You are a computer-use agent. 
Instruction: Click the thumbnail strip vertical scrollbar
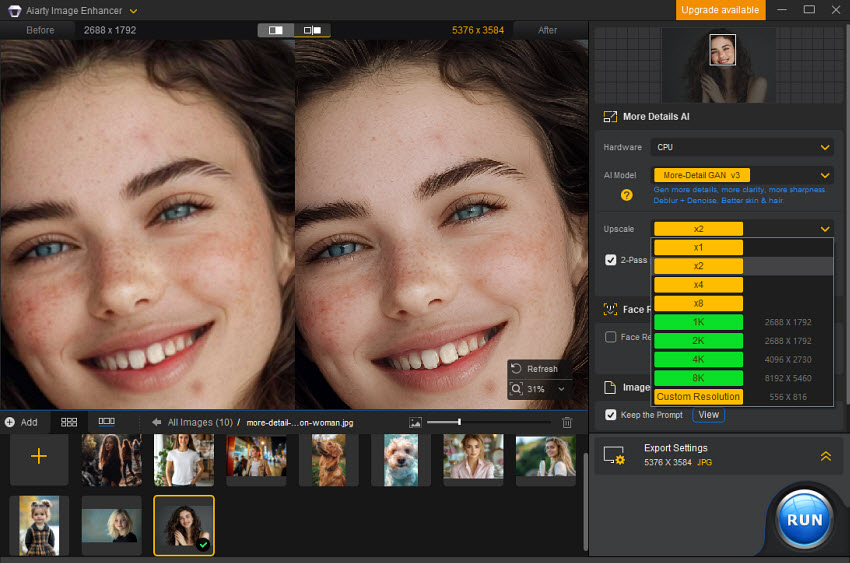click(585, 501)
